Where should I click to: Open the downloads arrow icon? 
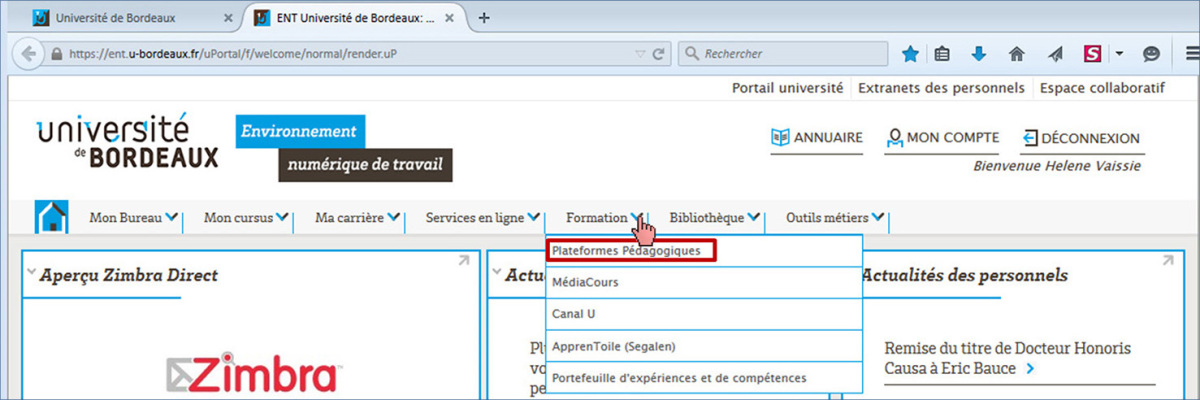click(979, 54)
